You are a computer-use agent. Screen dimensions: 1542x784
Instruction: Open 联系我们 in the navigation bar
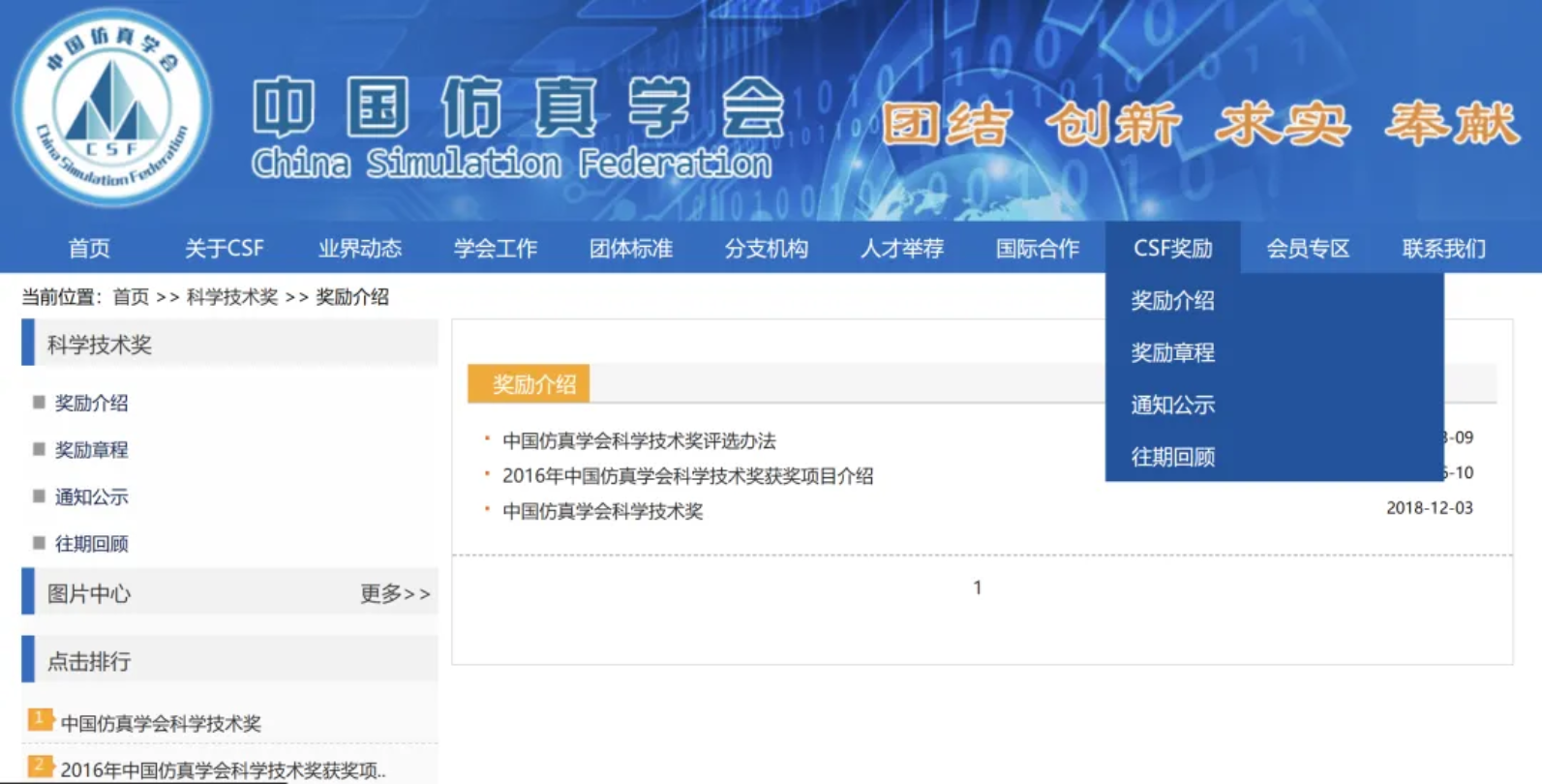[x=1443, y=249]
